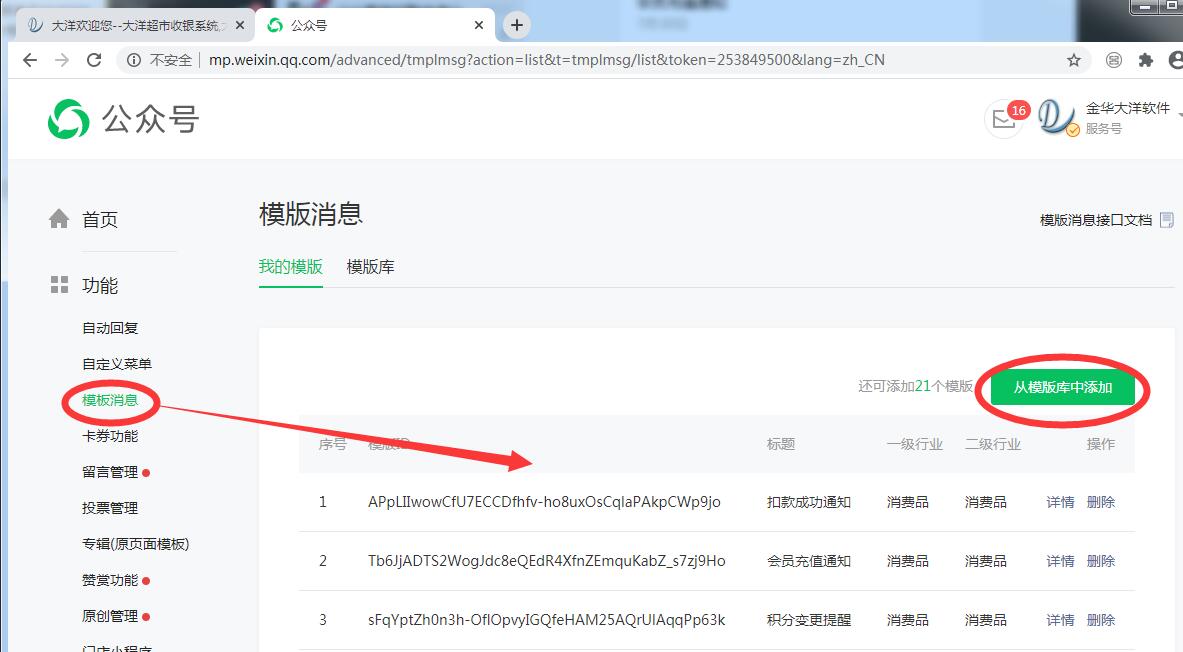Viewport: 1183px width, 652px height.
Task: Click the 金华大洋软件 account avatar
Action: tap(1057, 118)
